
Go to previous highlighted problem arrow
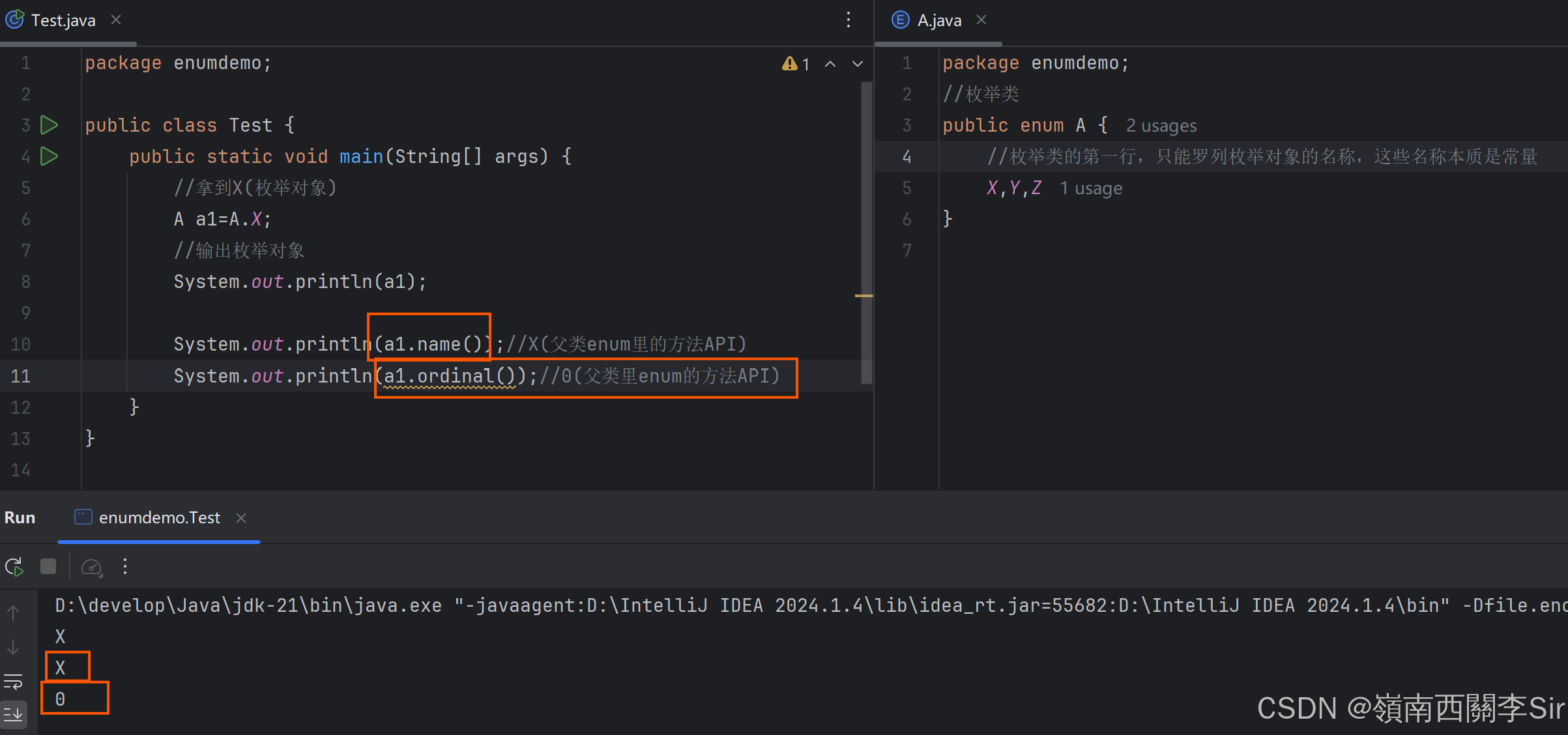tap(830, 64)
